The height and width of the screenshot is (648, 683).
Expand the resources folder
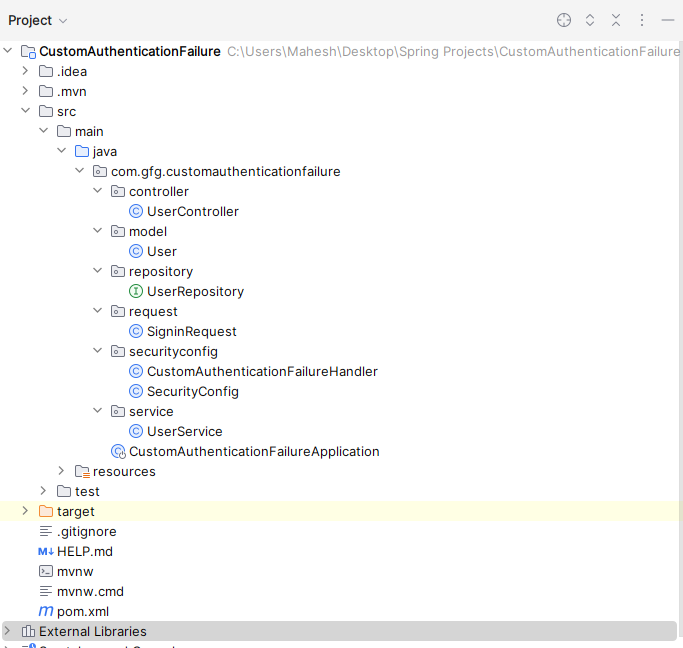click(x=61, y=471)
